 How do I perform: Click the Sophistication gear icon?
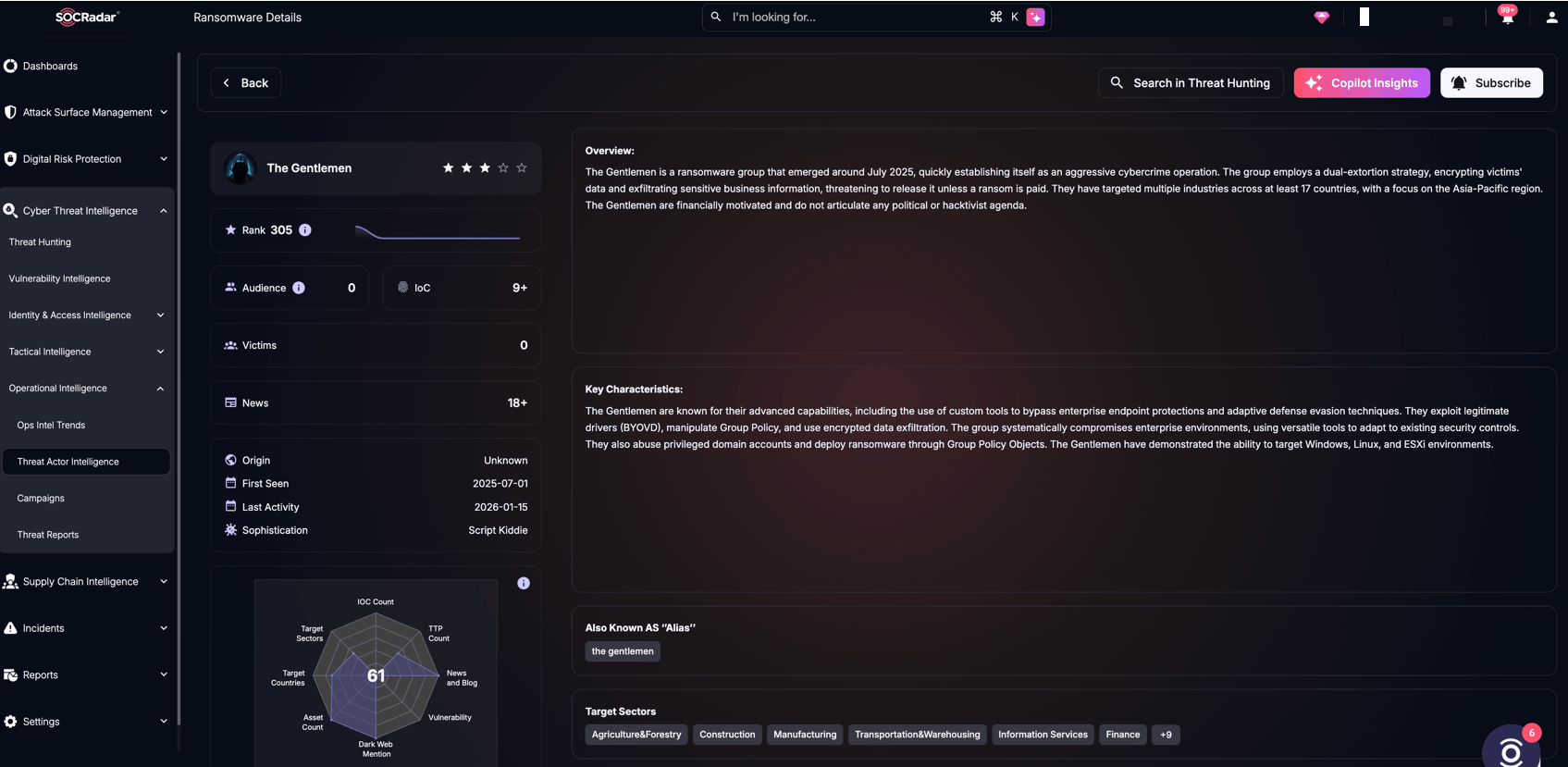coord(230,530)
